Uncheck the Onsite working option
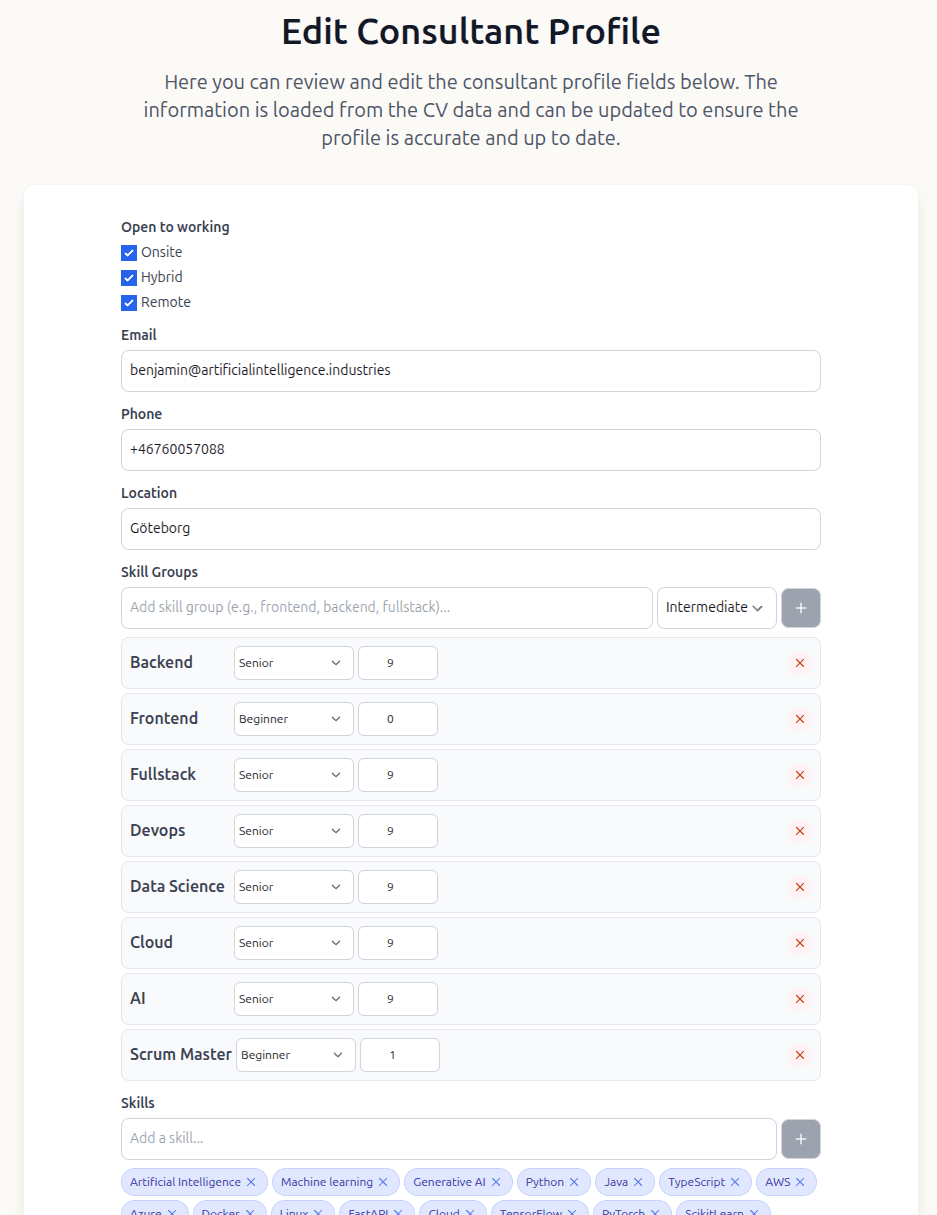 [128, 252]
